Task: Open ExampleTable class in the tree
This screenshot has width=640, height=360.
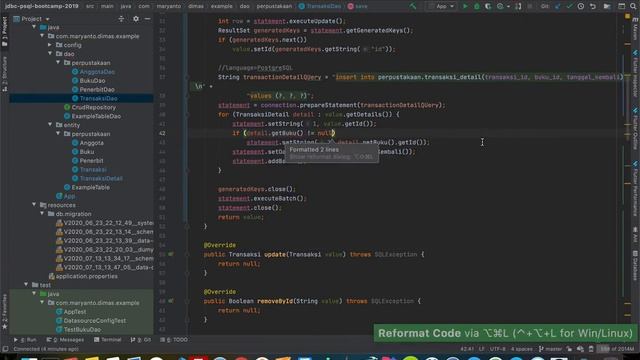Action: point(87,187)
